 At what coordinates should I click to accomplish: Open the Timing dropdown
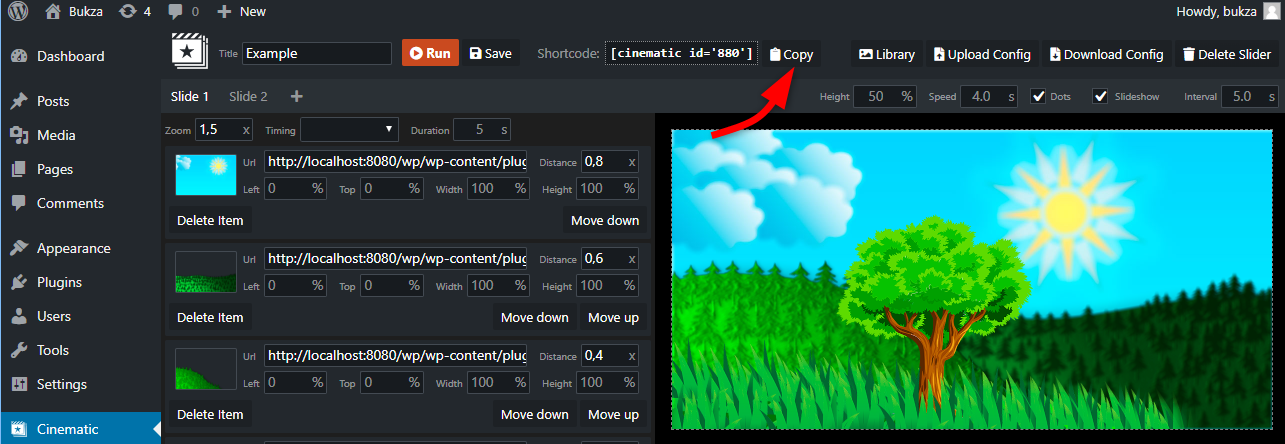(350, 130)
